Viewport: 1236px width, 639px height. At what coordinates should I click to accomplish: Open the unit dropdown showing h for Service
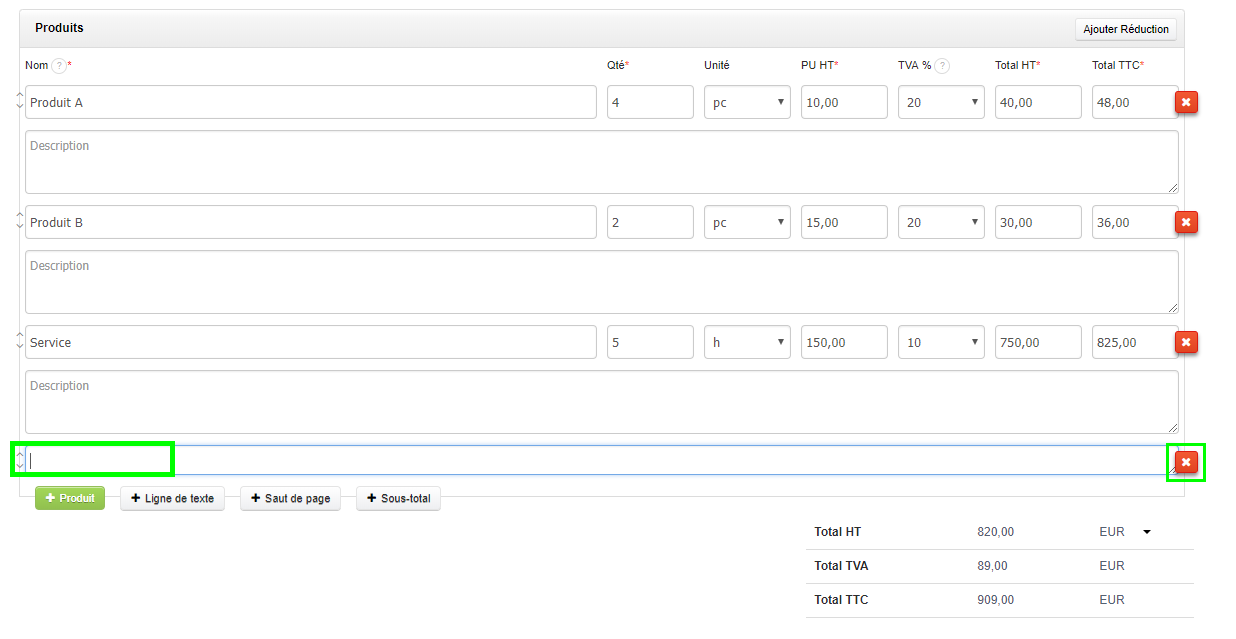point(746,342)
